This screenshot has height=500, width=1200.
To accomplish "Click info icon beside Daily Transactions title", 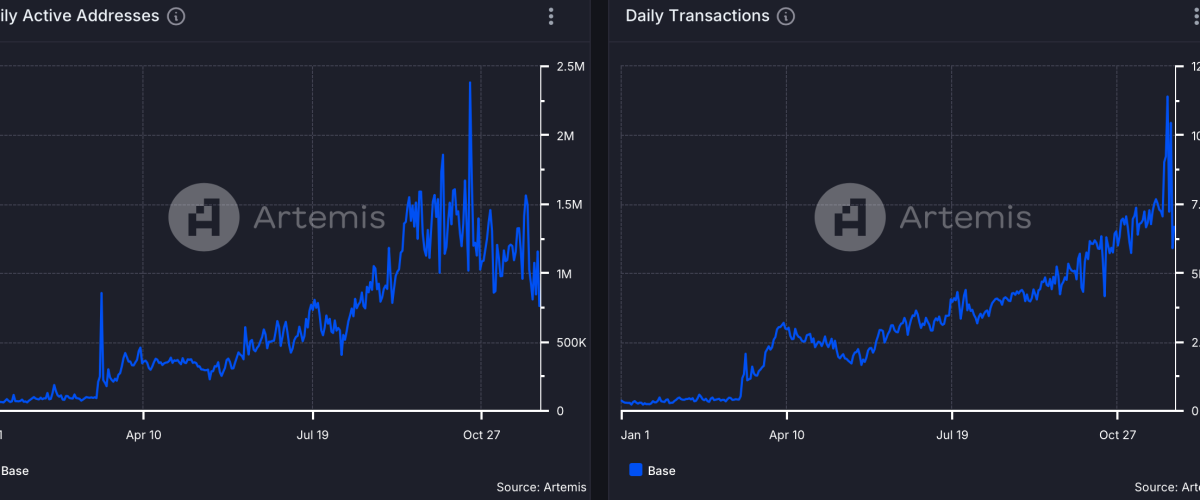I will [786, 17].
